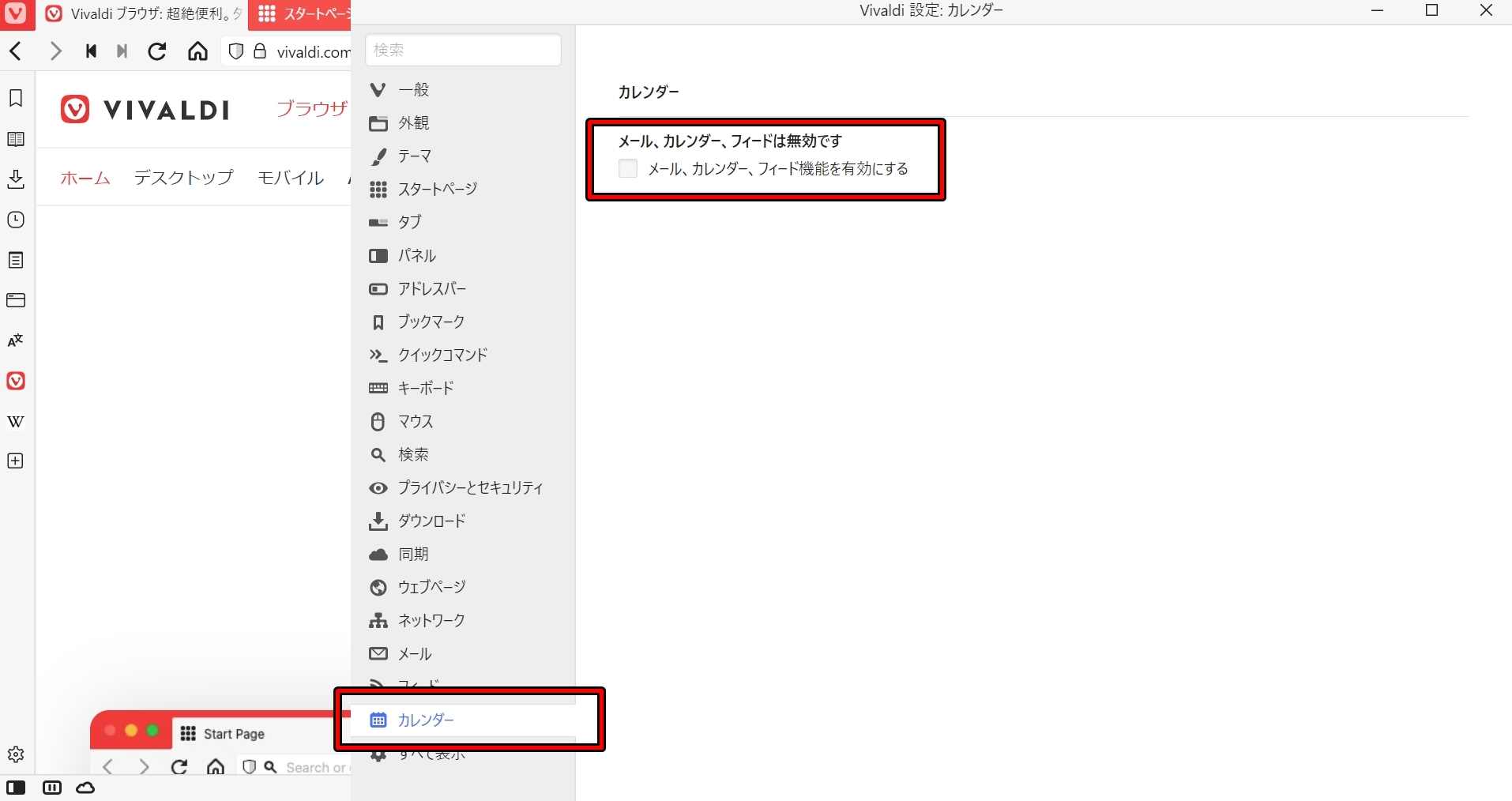
Task: Enable the mail, calendar and feeds checkbox
Action: coord(628,168)
